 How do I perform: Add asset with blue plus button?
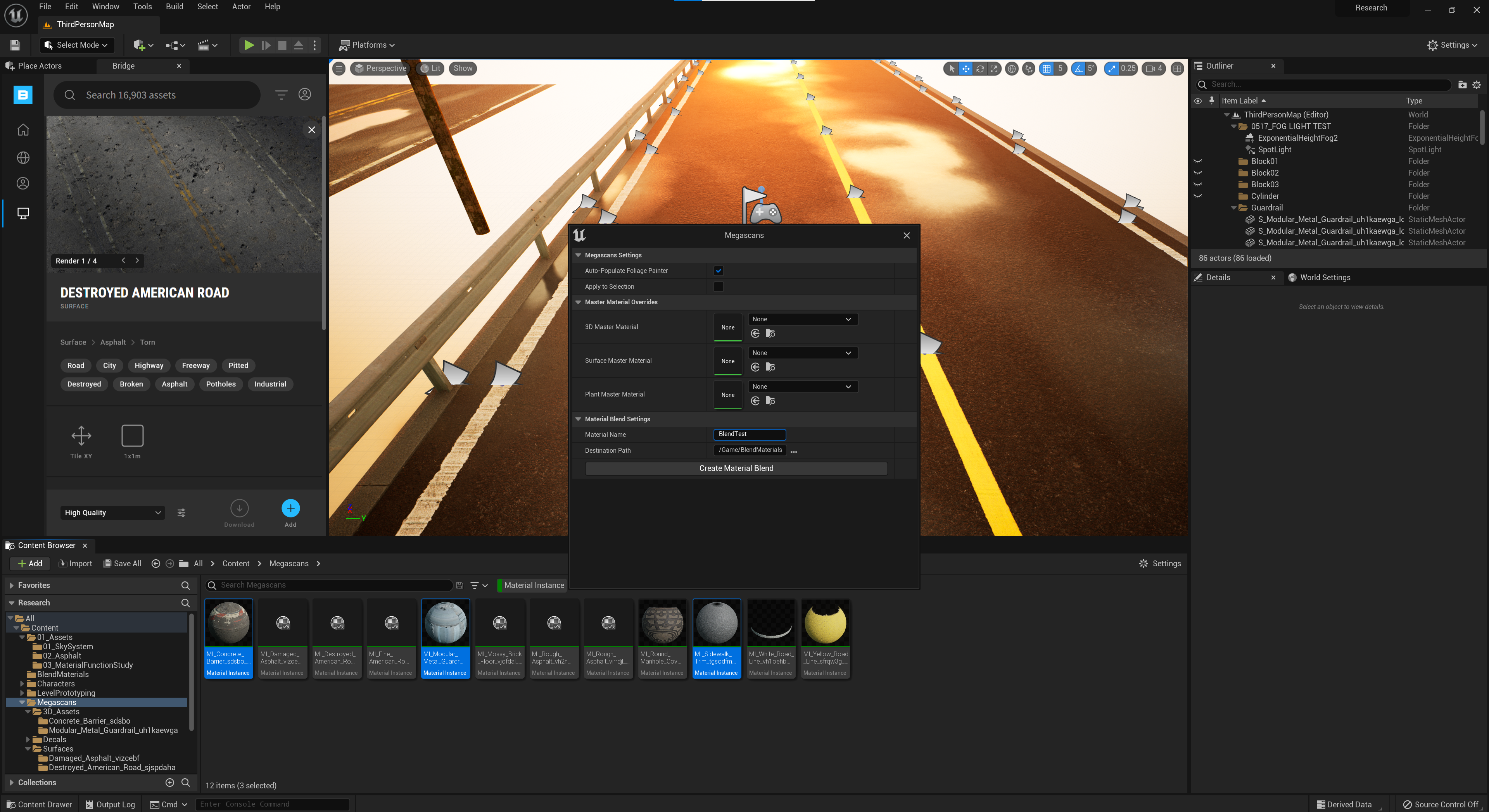290,508
